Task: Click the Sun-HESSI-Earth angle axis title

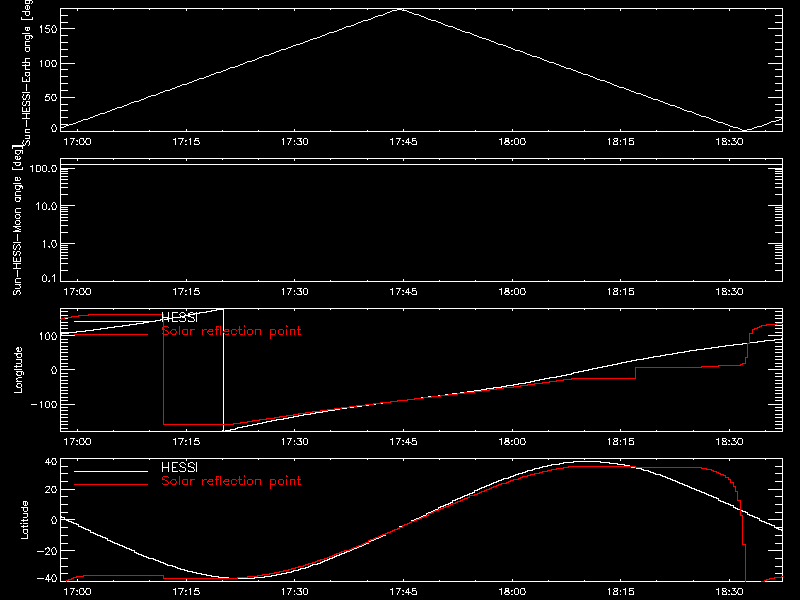Action: coord(27,73)
